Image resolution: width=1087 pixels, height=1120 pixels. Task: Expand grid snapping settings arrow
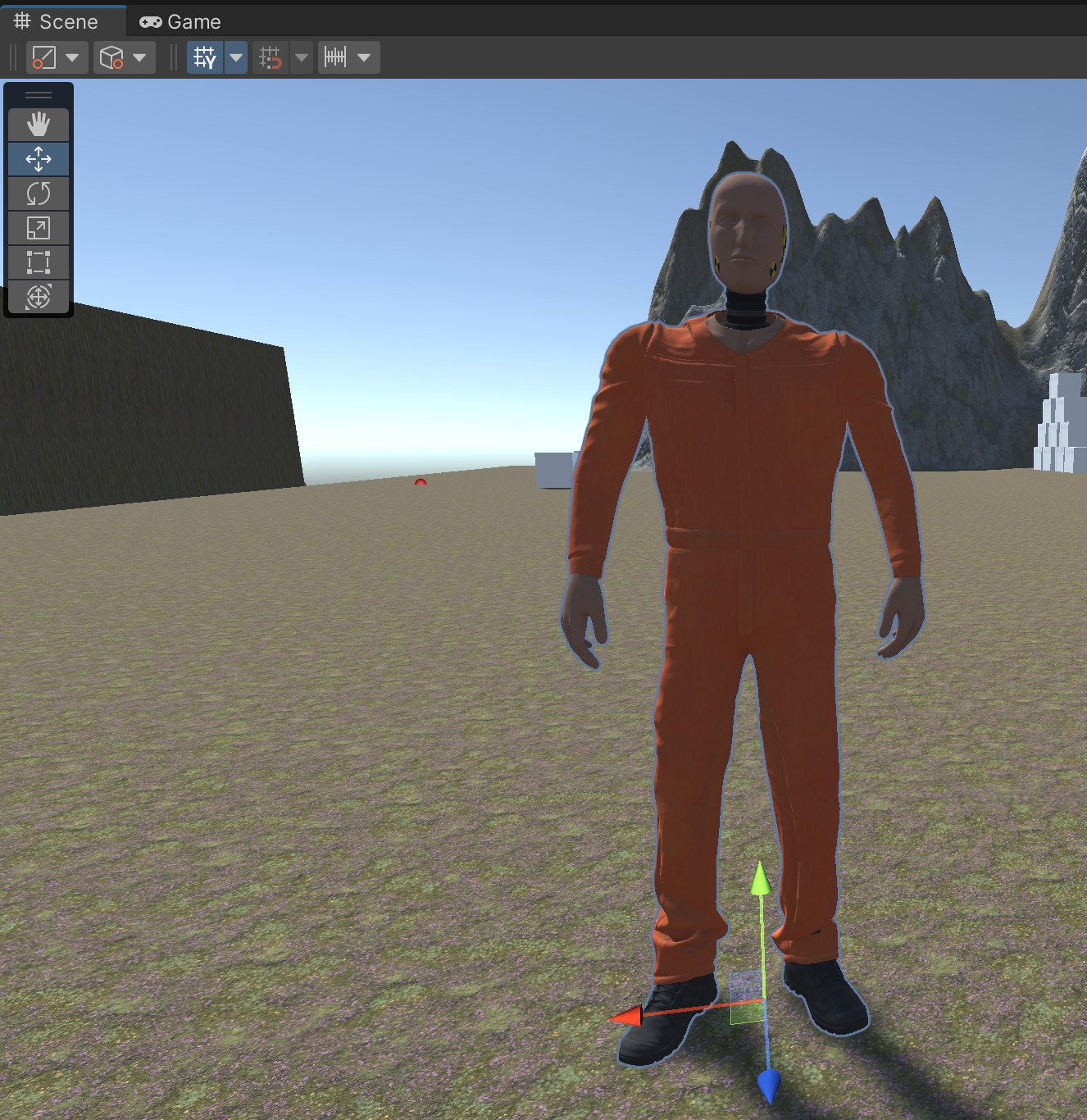302,57
